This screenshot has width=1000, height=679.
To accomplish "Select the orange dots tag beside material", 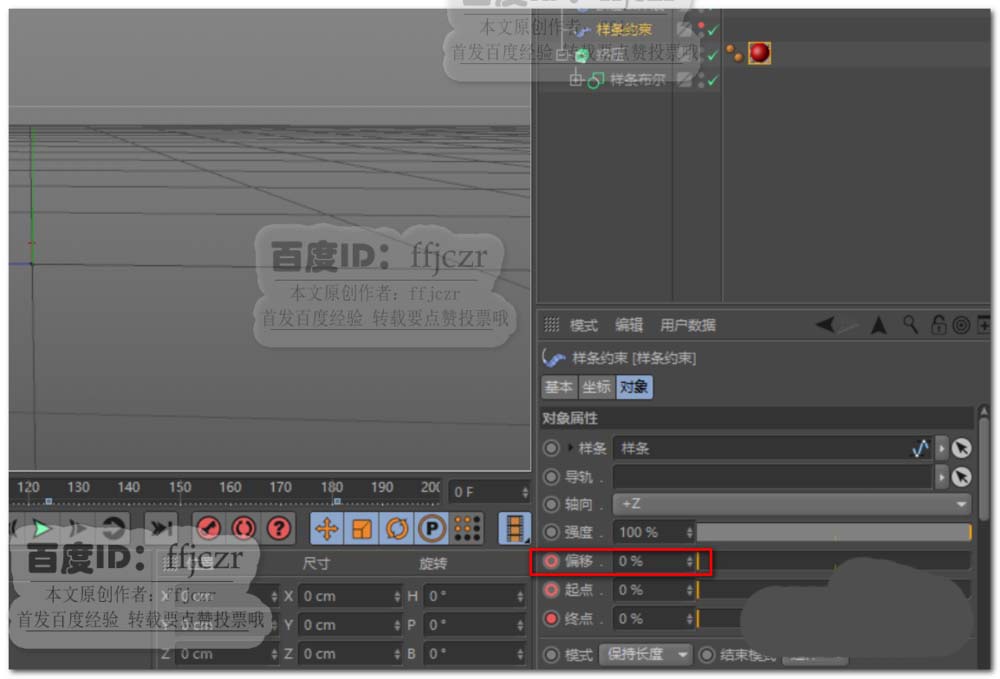I will click(735, 54).
